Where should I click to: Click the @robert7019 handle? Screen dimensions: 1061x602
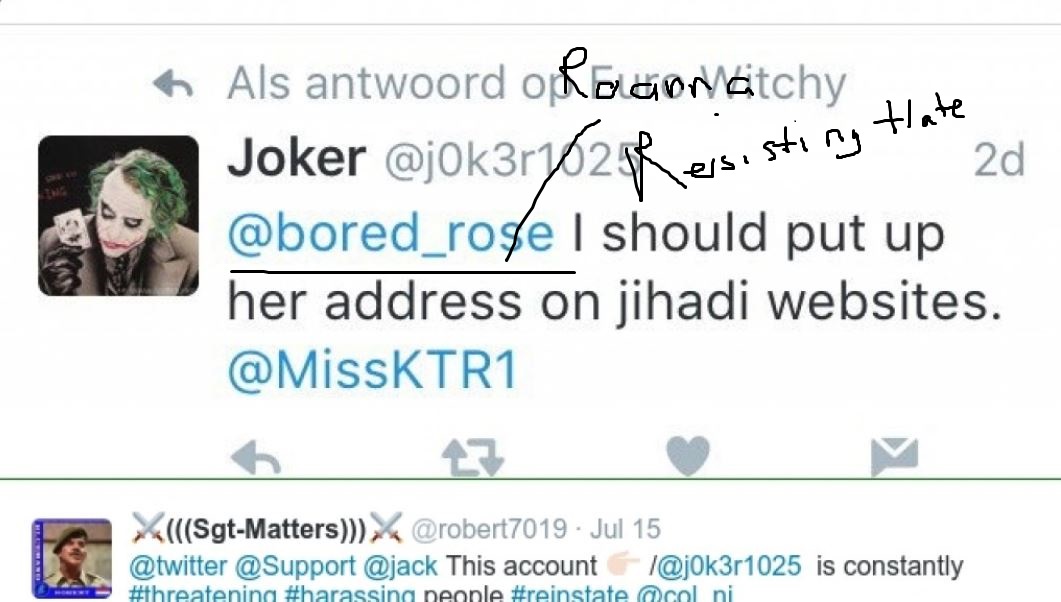pyautogui.click(x=489, y=529)
